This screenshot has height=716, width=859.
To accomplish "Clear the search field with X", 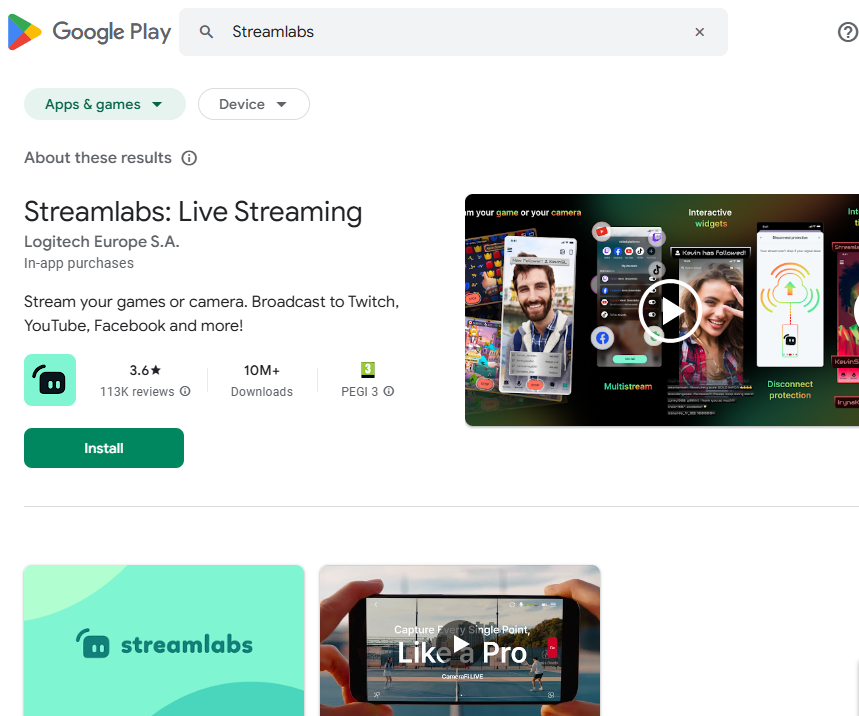I will 700,32.
